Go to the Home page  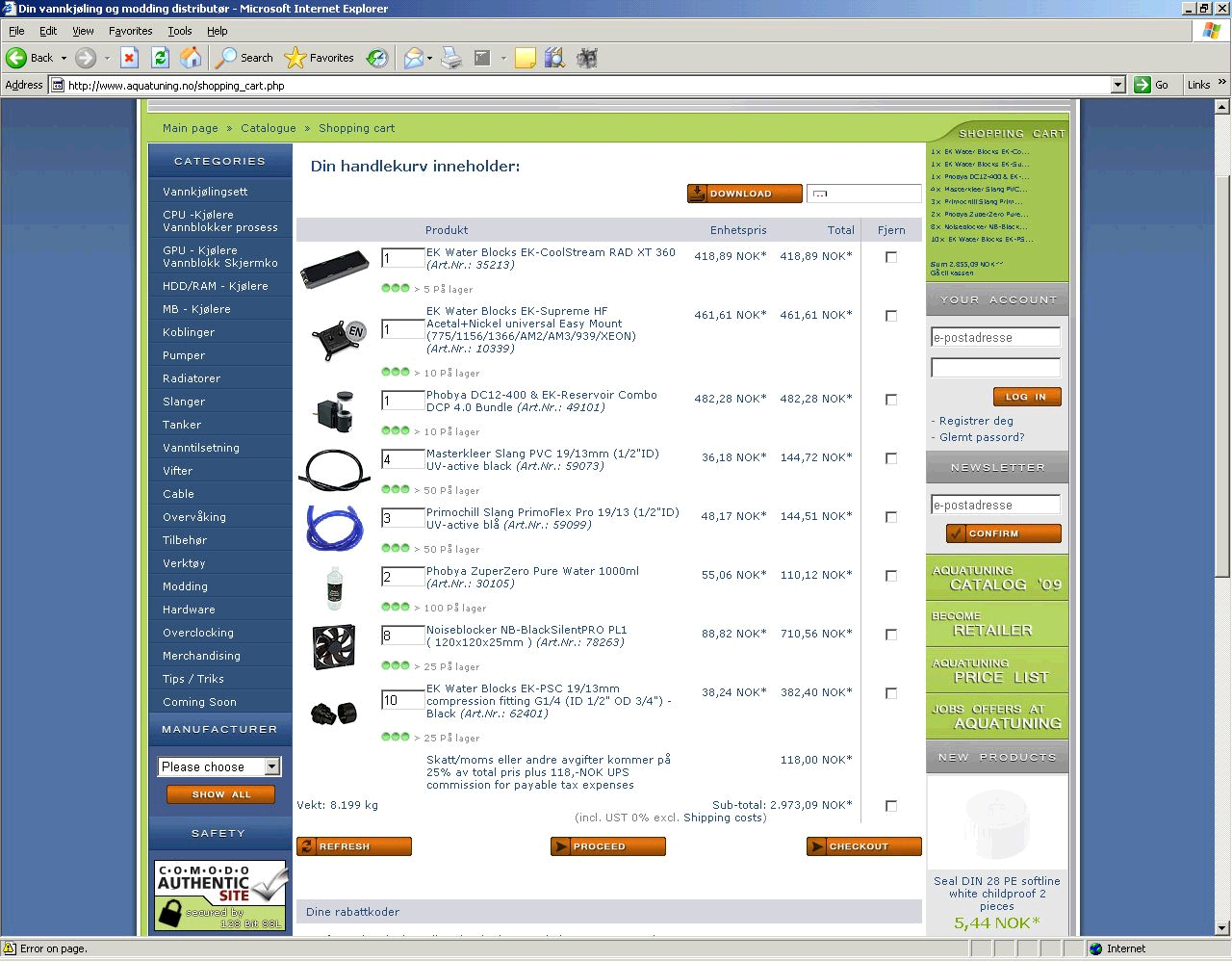pos(192,58)
